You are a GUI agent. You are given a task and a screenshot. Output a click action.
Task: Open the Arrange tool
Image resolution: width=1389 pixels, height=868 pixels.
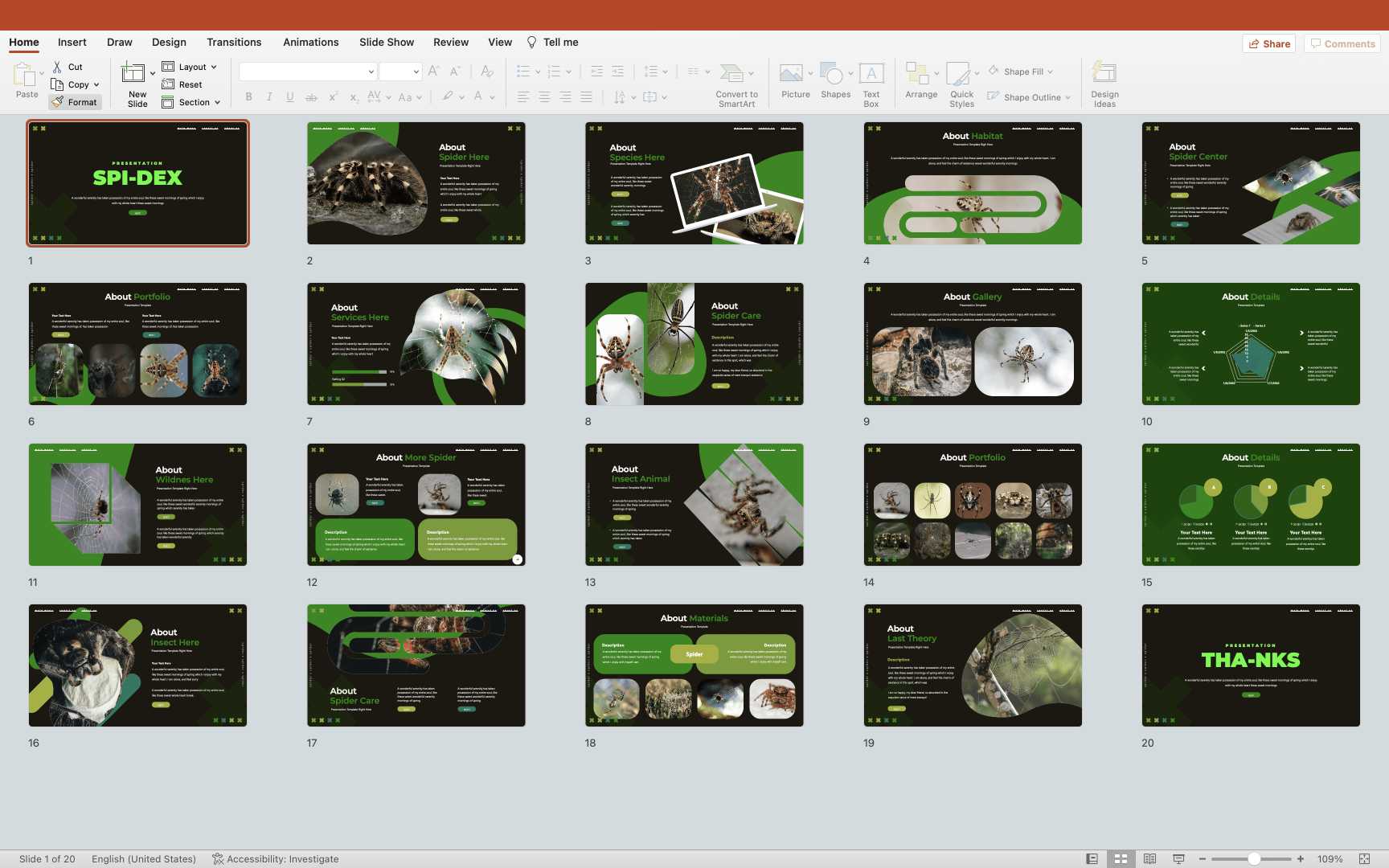click(x=917, y=75)
